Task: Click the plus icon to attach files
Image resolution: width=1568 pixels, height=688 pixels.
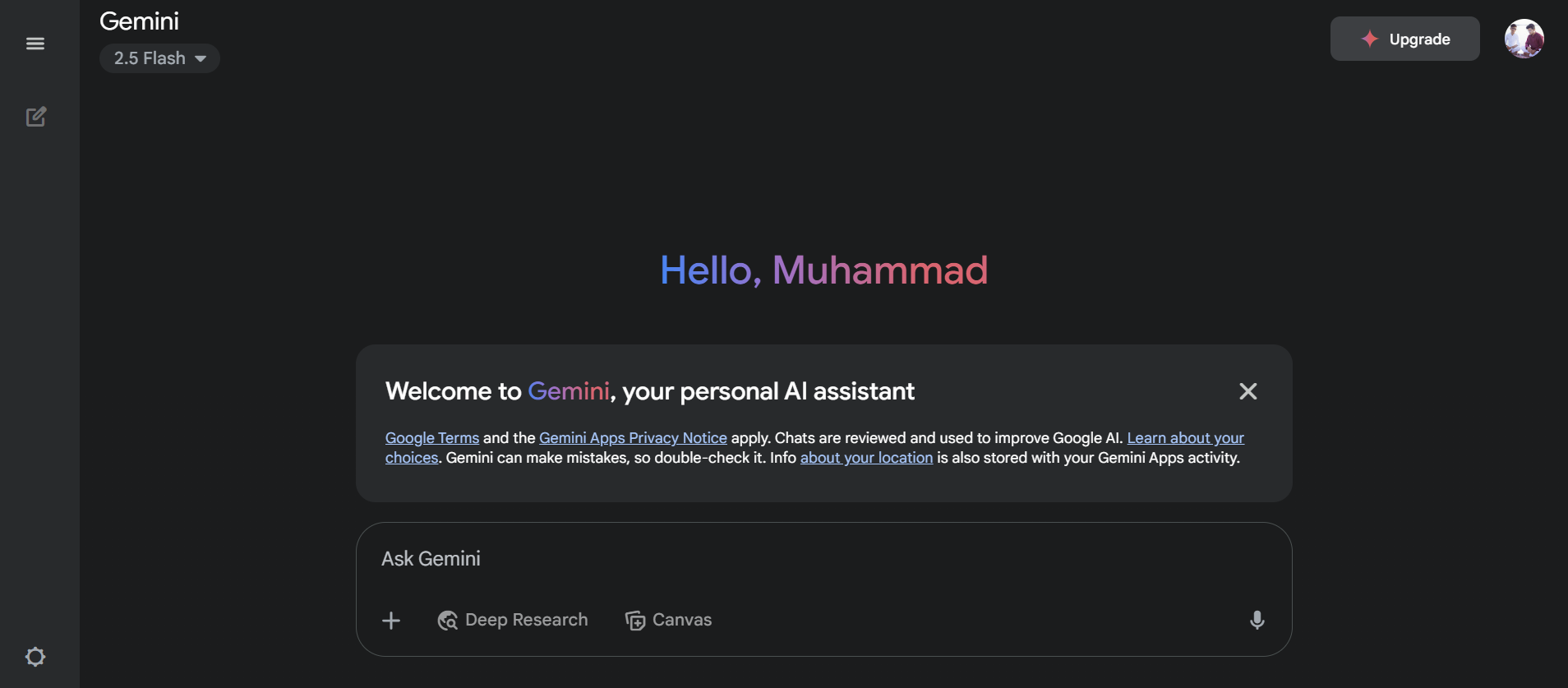Action: click(391, 620)
